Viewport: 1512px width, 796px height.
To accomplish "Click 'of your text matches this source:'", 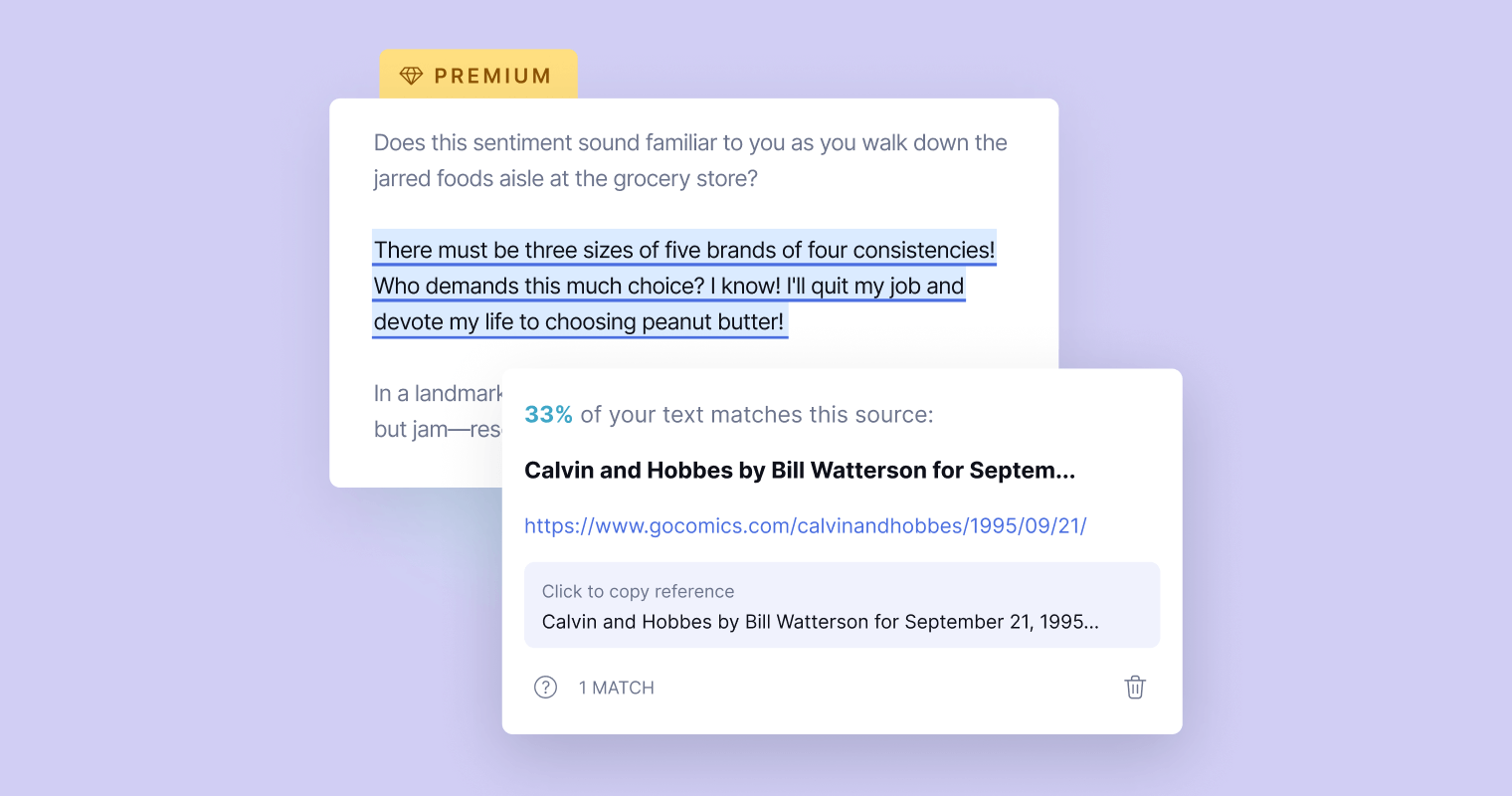I will point(757,415).
